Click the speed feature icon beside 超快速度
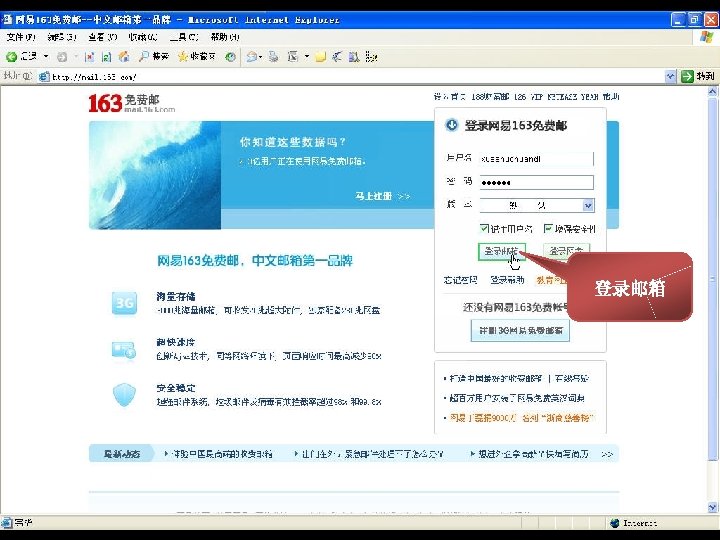Screen dimensions: 720x540 pyautogui.click(x=124, y=350)
